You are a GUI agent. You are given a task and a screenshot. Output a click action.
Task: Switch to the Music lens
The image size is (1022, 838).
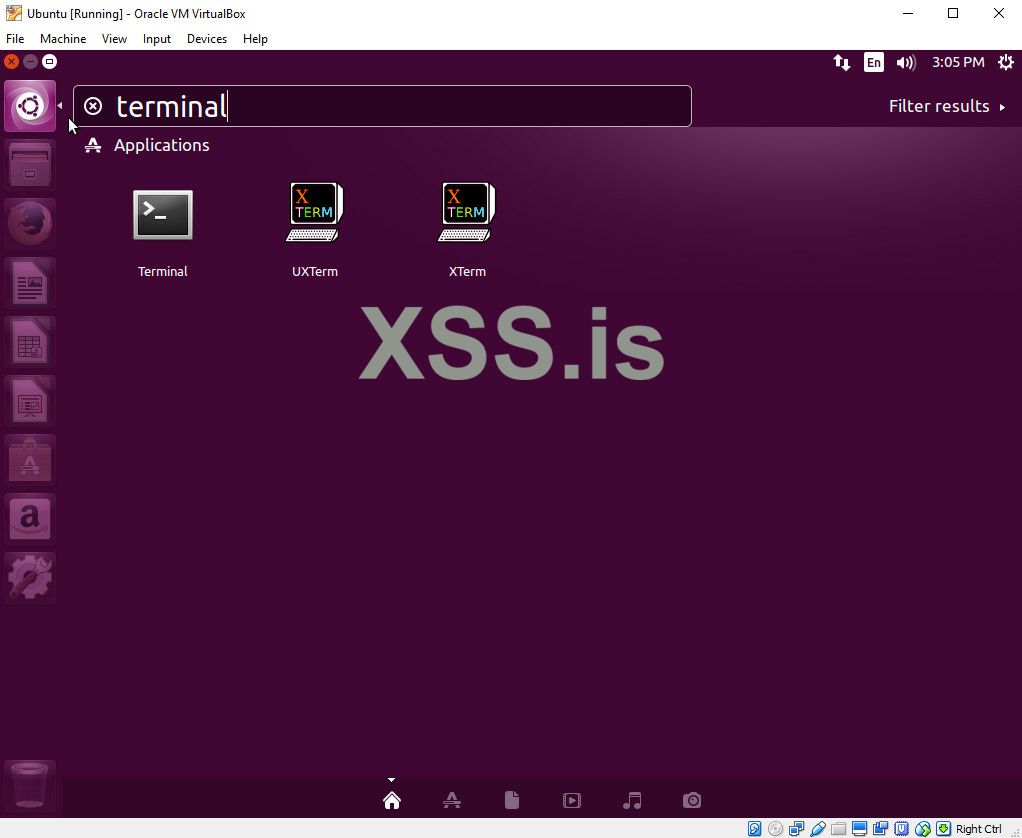click(x=632, y=800)
